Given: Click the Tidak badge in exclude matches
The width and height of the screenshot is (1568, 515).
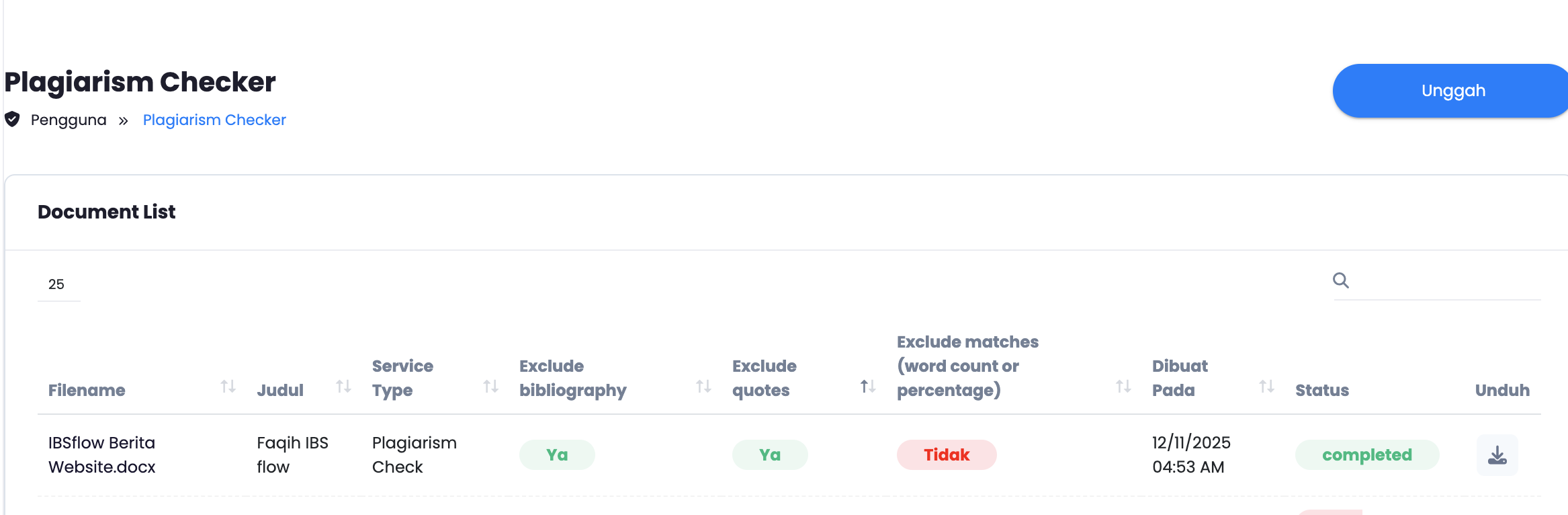Looking at the screenshot, I should click(946, 455).
